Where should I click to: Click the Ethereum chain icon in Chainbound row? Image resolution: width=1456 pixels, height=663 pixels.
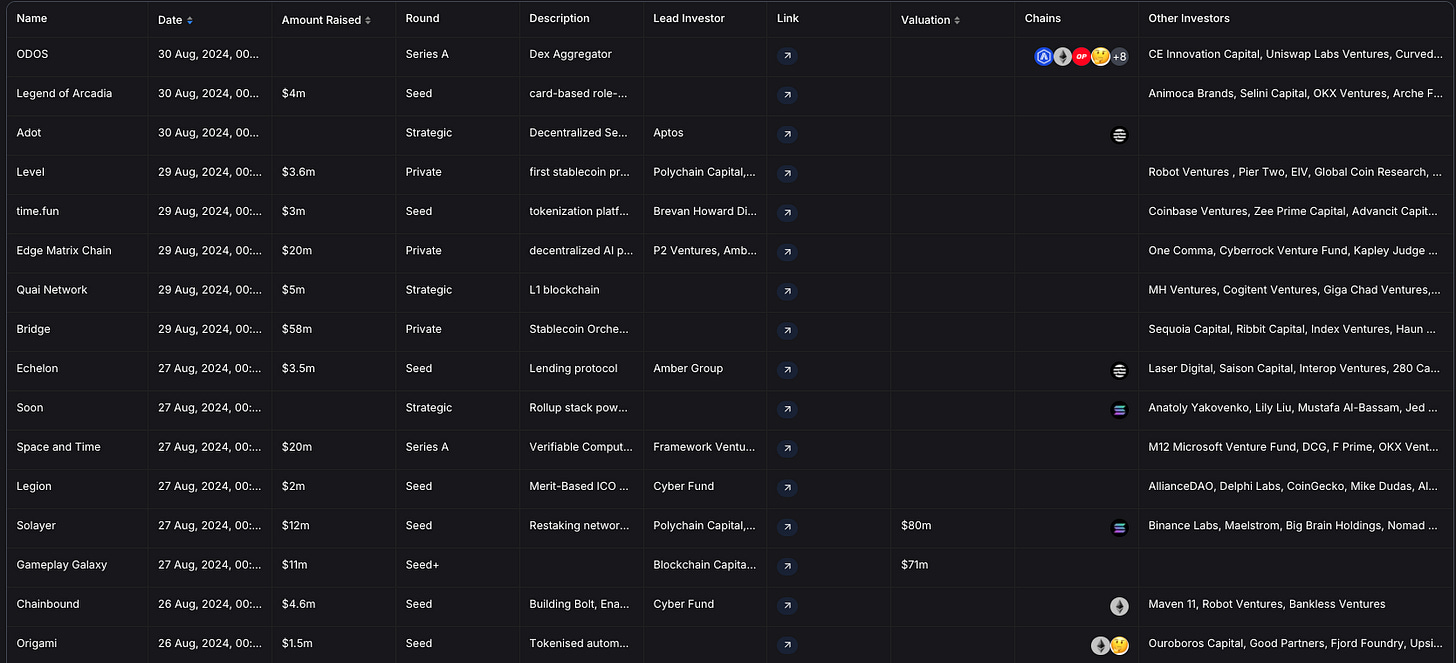(1119, 606)
